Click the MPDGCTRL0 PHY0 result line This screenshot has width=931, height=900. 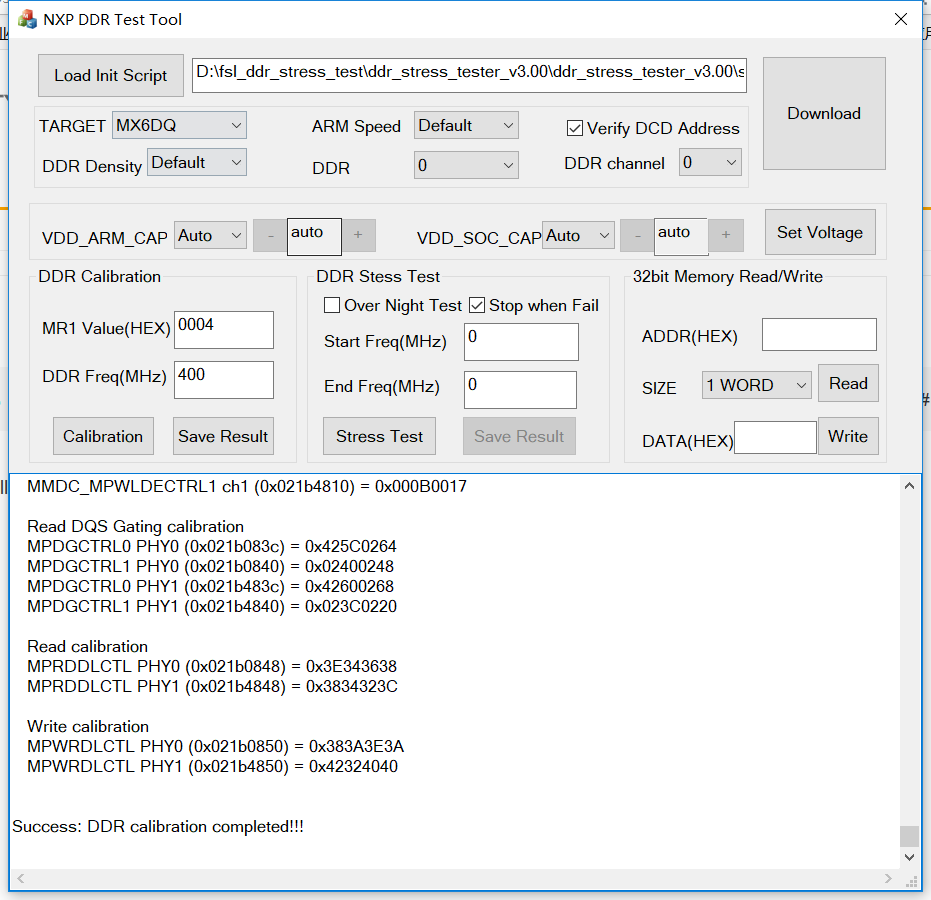point(212,546)
